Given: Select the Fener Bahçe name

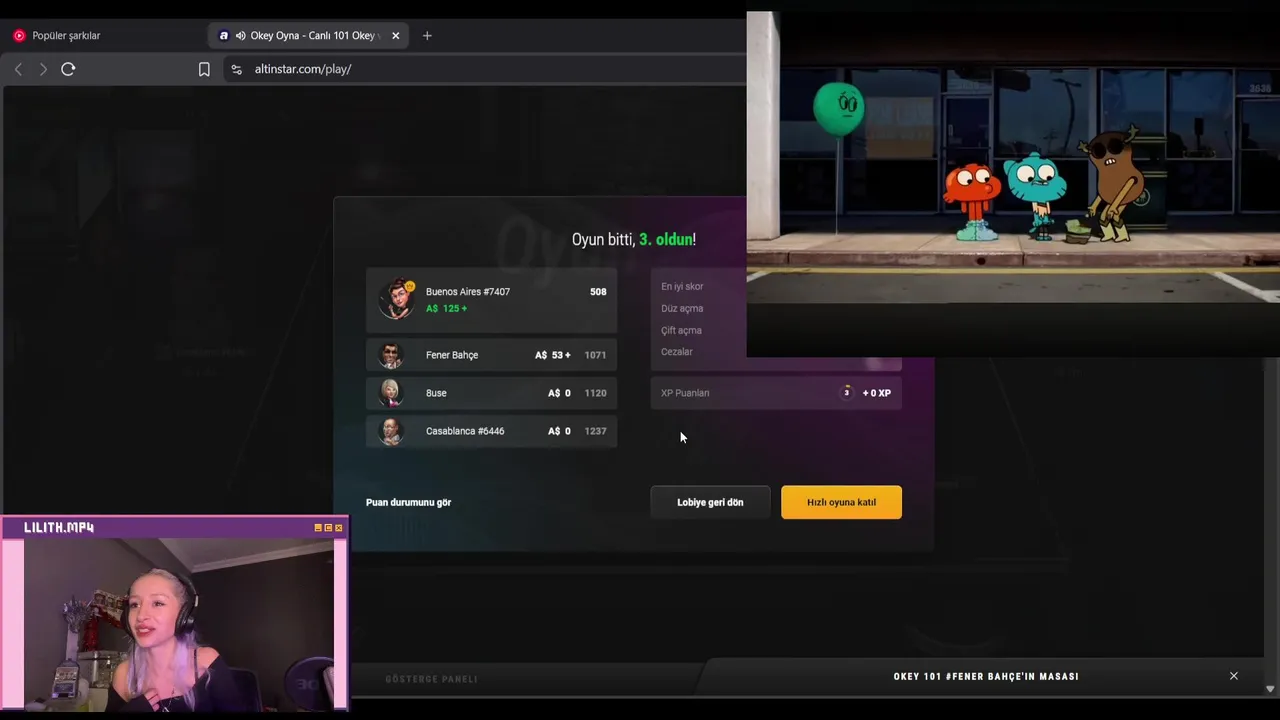Looking at the screenshot, I should [452, 355].
